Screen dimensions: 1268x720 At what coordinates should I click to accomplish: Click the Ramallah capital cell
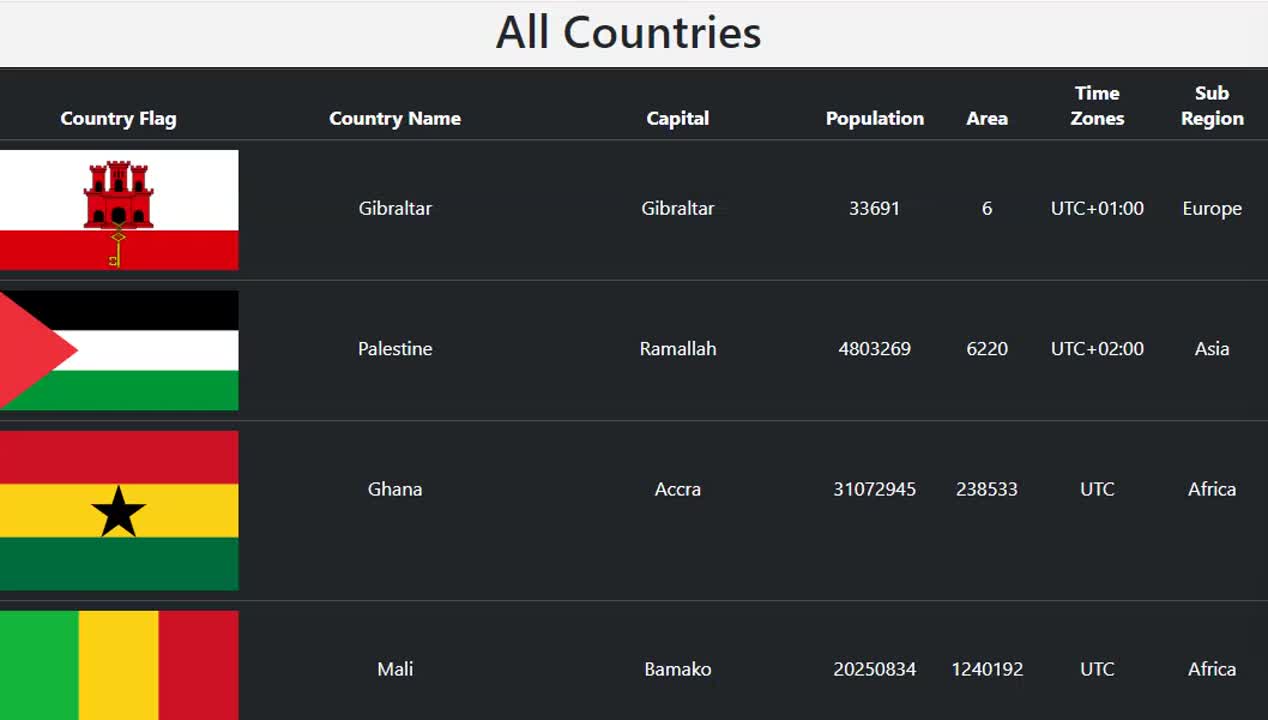[677, 349]
